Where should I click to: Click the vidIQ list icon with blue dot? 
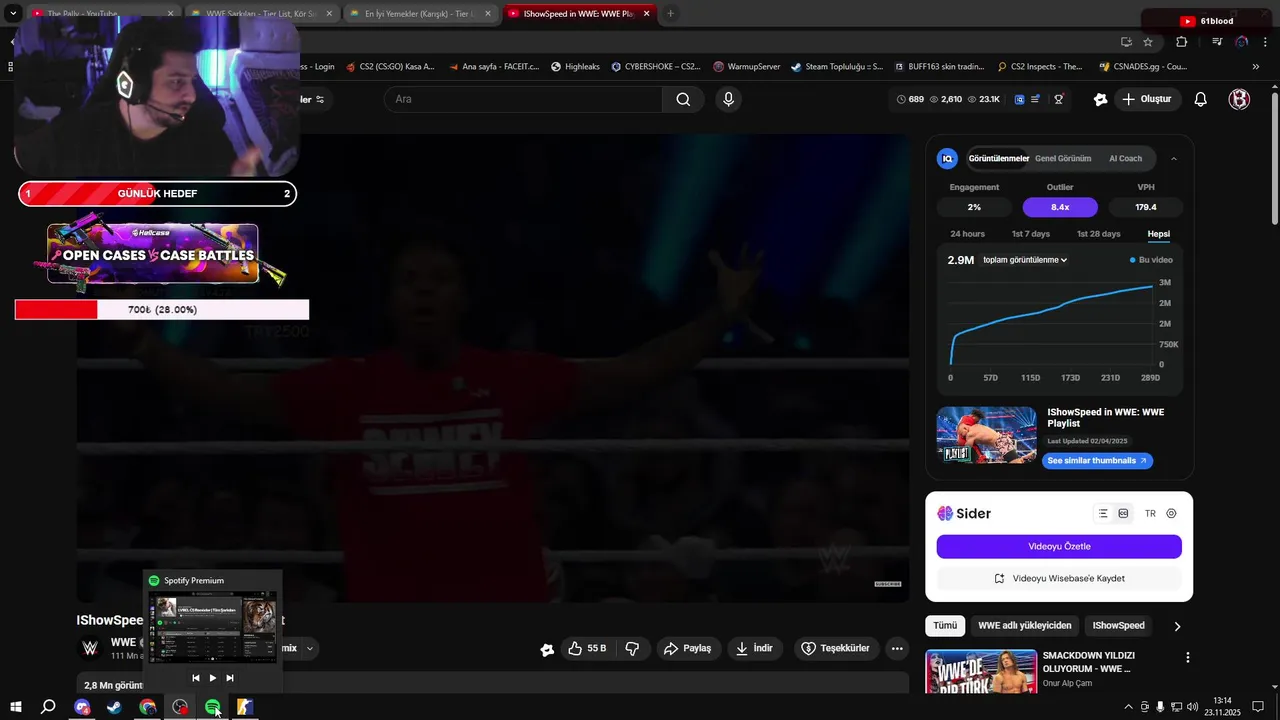(x=1036, y=99)
